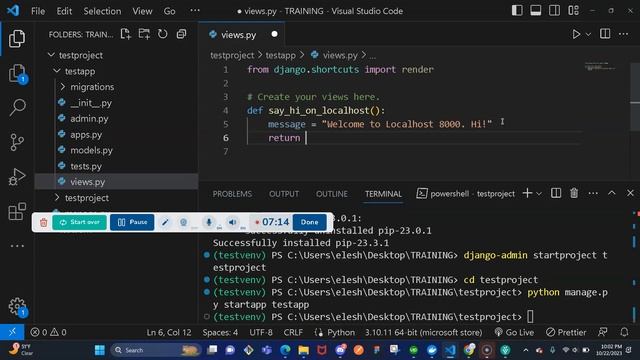Viewport: 640px width, 360px height.
Task: Open the Source Control view
Action: tap(17, 142)
